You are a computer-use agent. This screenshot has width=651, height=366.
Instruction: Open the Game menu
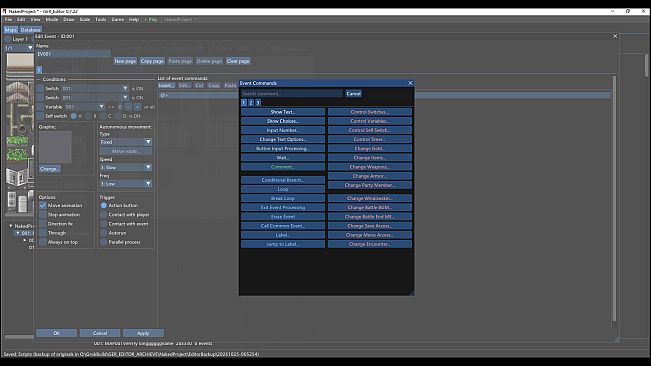click(x=117, y=20)
